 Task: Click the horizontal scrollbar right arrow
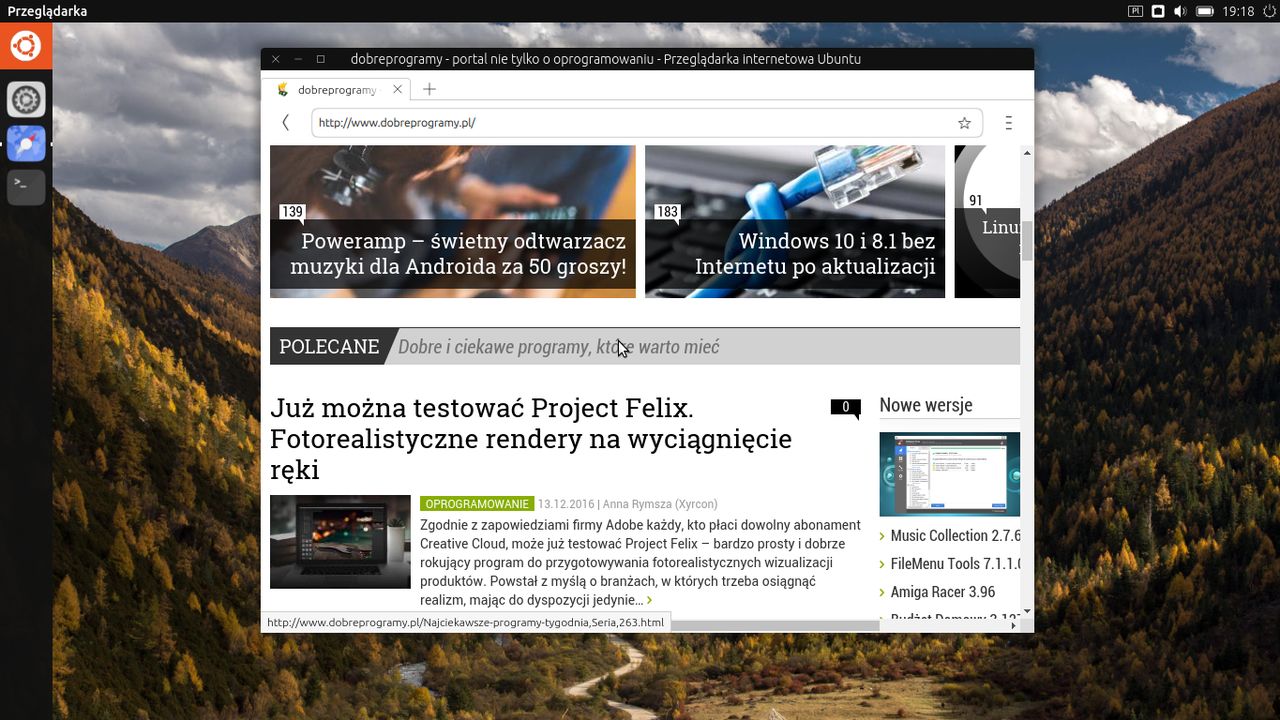1013,626
